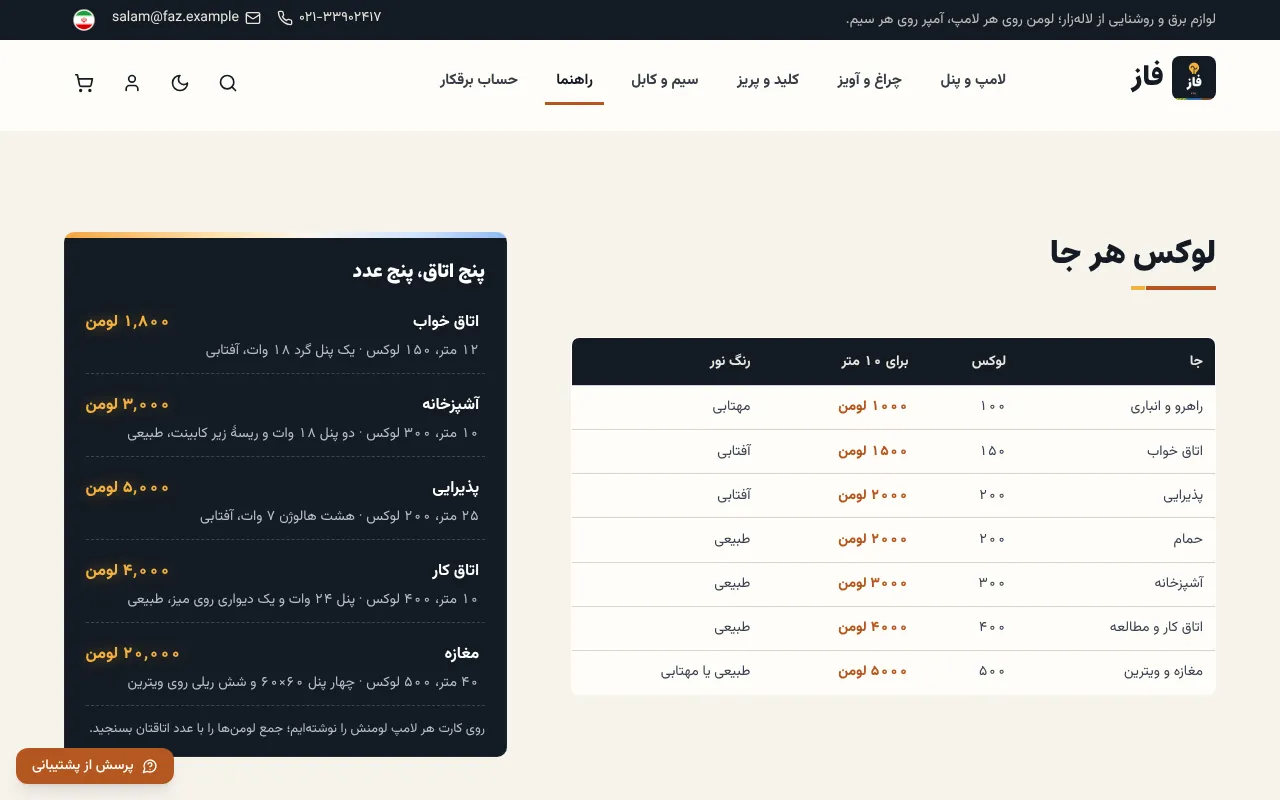Click the envelope email icon
Image resolution: width=1280 pixels, height=800 pixels.
(x=253, y=18)
